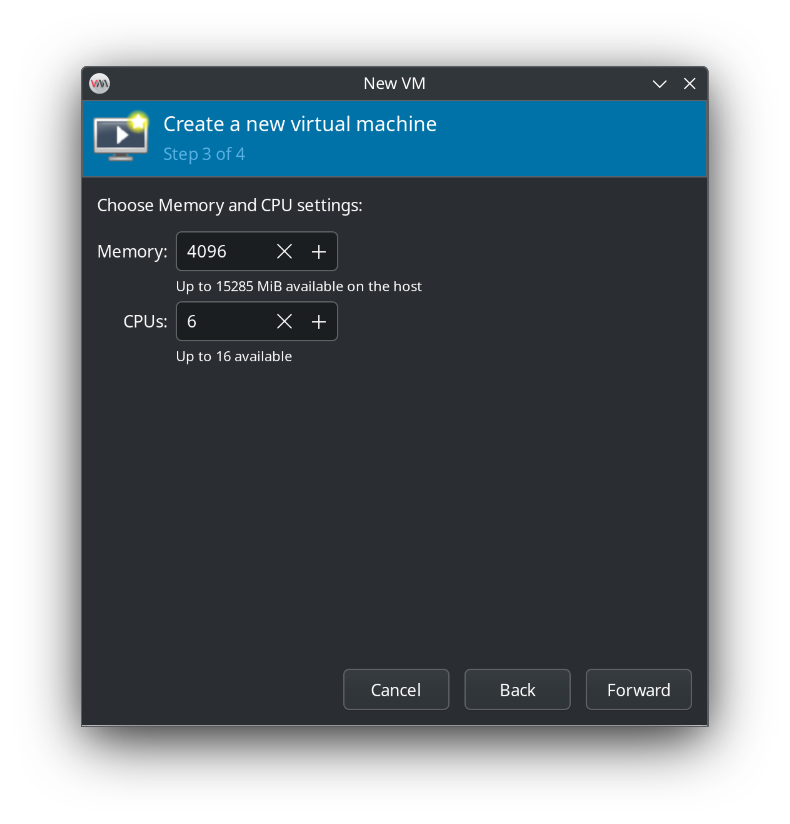Image resolution: width=790 pixels, height=824 pixels.
Task: Click the new virtual machine monitor icon
Action: 120,137
